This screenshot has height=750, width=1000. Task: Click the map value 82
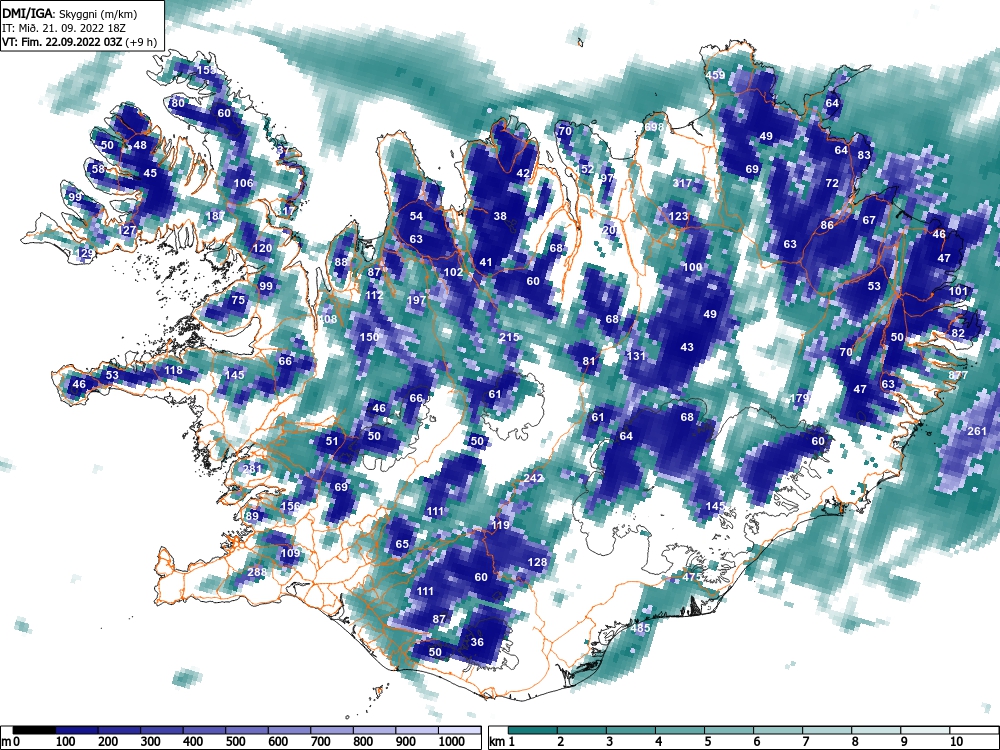tap(958, 333)
